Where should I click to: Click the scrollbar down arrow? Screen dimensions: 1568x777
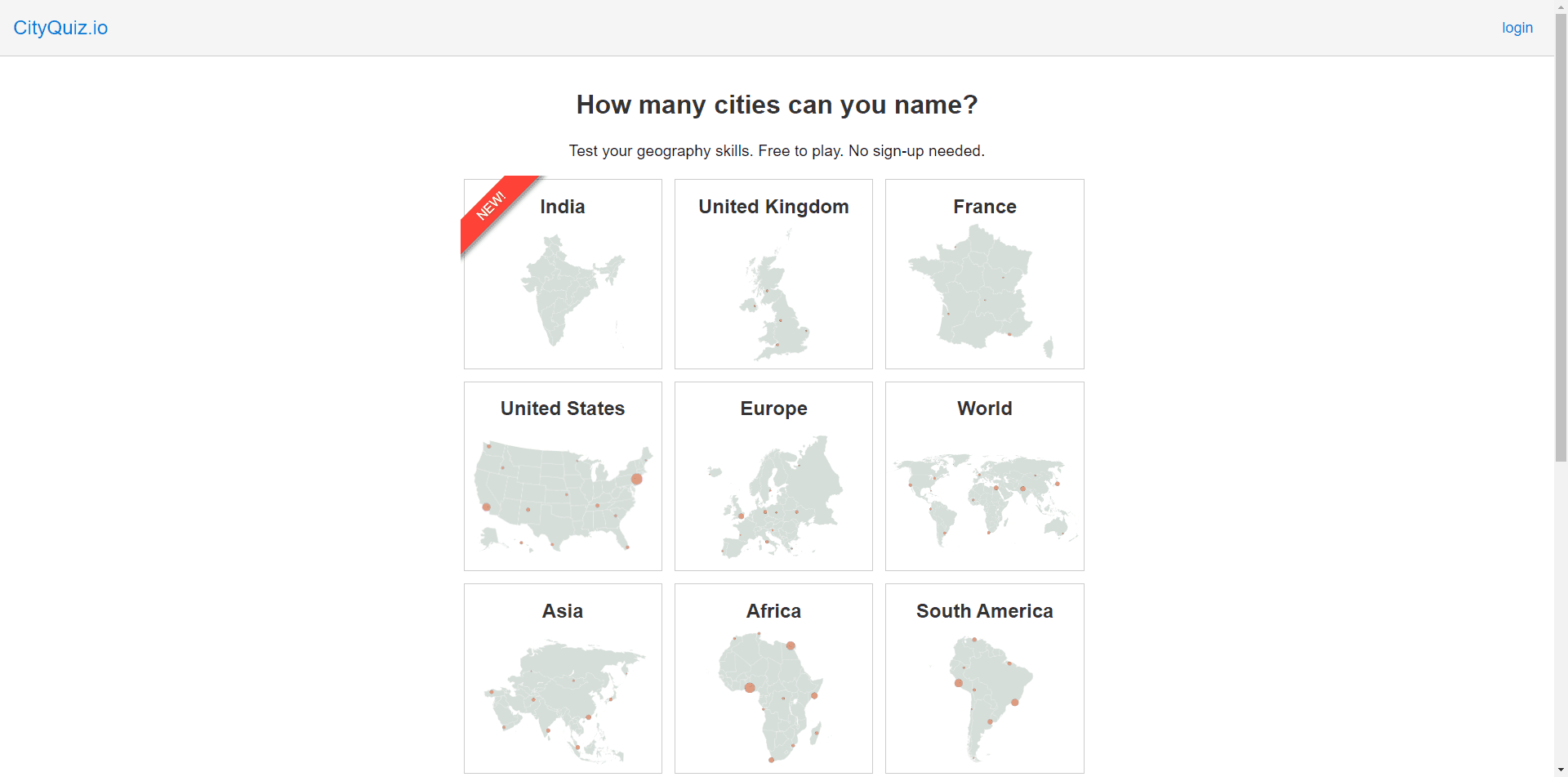tap(1561, 770)
